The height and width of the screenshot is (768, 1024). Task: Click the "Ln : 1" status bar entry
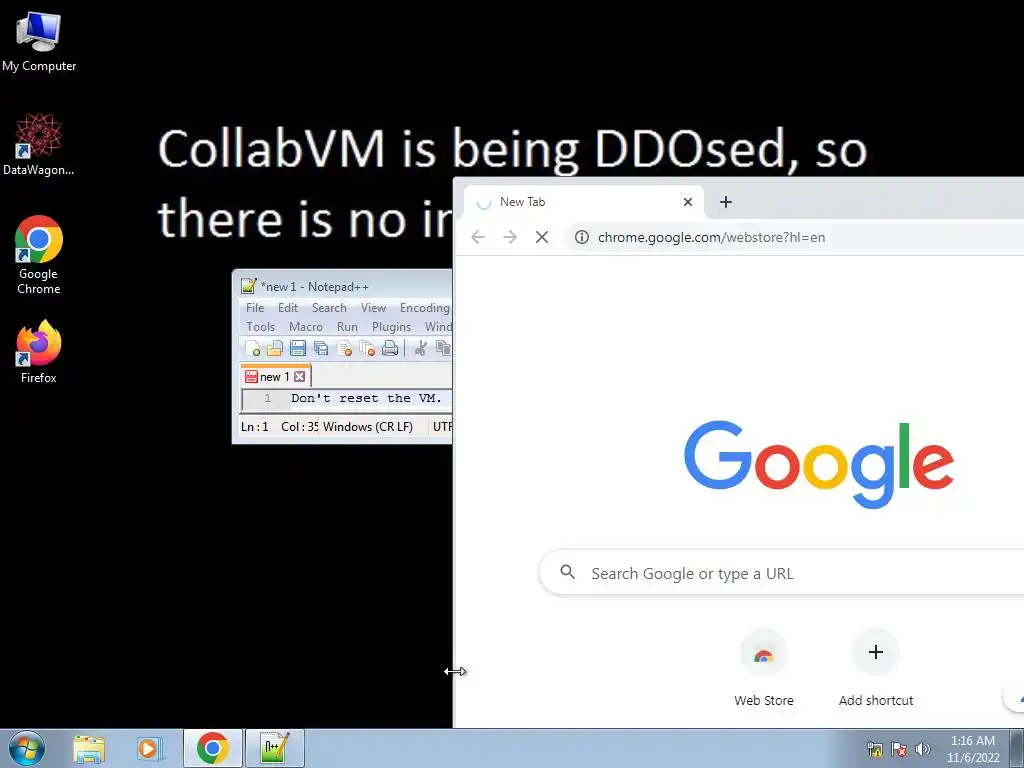pyautogui.click(x=255, y=426)
